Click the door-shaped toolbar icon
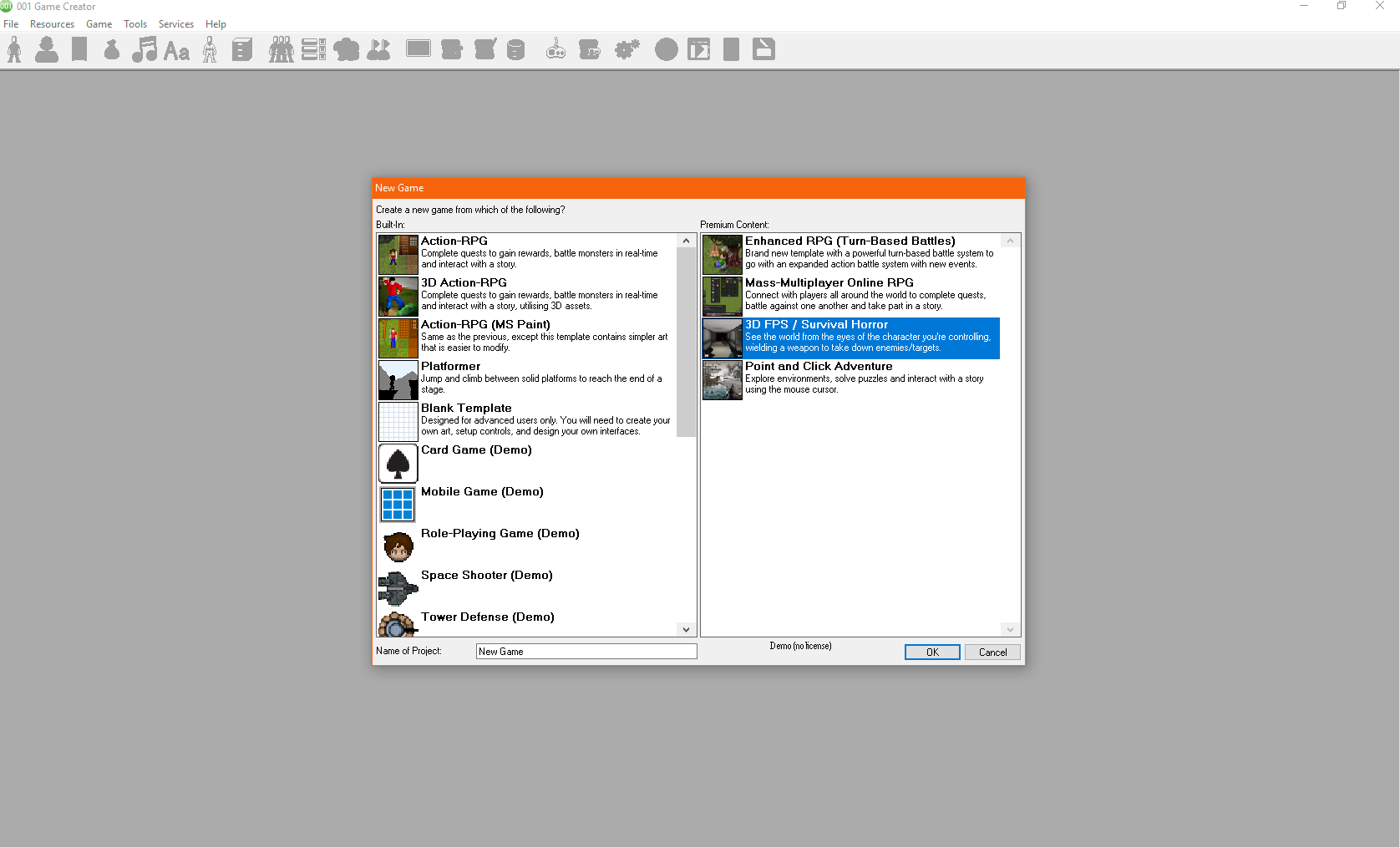 coord(79,50)
